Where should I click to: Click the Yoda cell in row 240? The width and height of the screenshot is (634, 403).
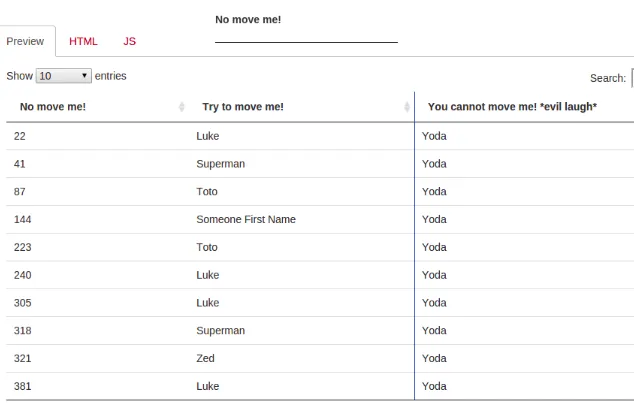tap(434, 275)
